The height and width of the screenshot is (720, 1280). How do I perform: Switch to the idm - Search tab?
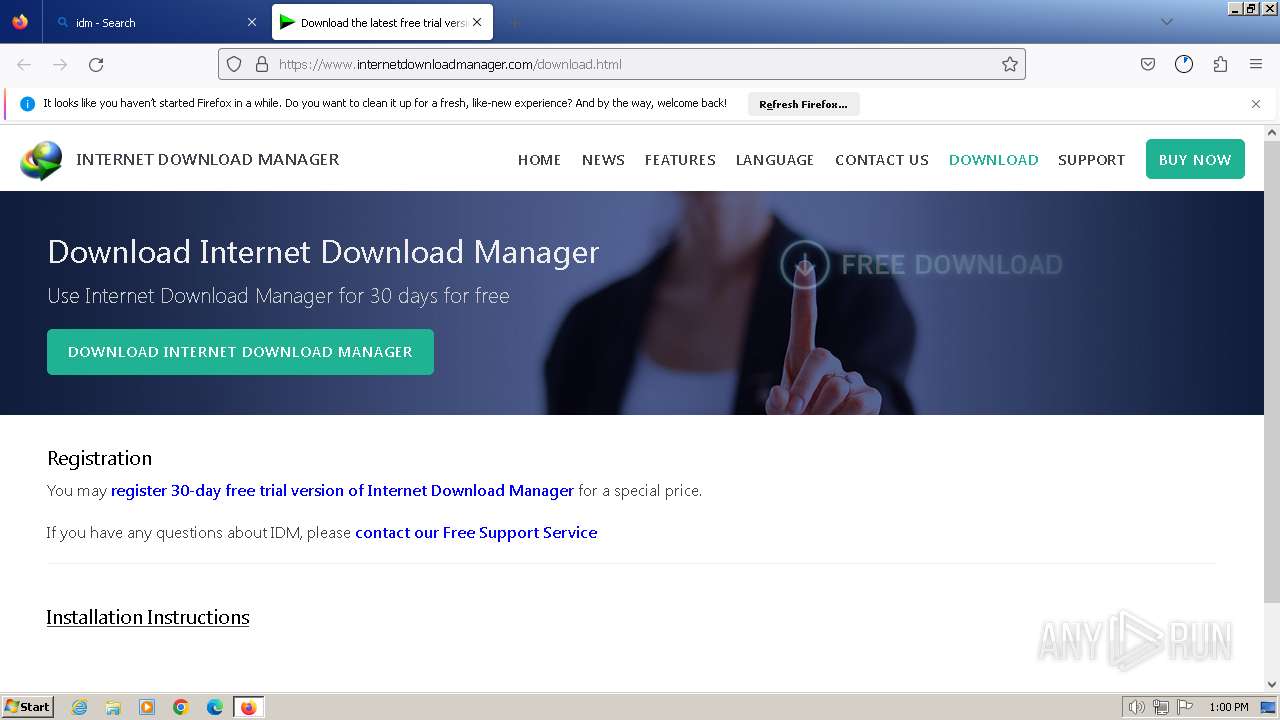point(155,22)
